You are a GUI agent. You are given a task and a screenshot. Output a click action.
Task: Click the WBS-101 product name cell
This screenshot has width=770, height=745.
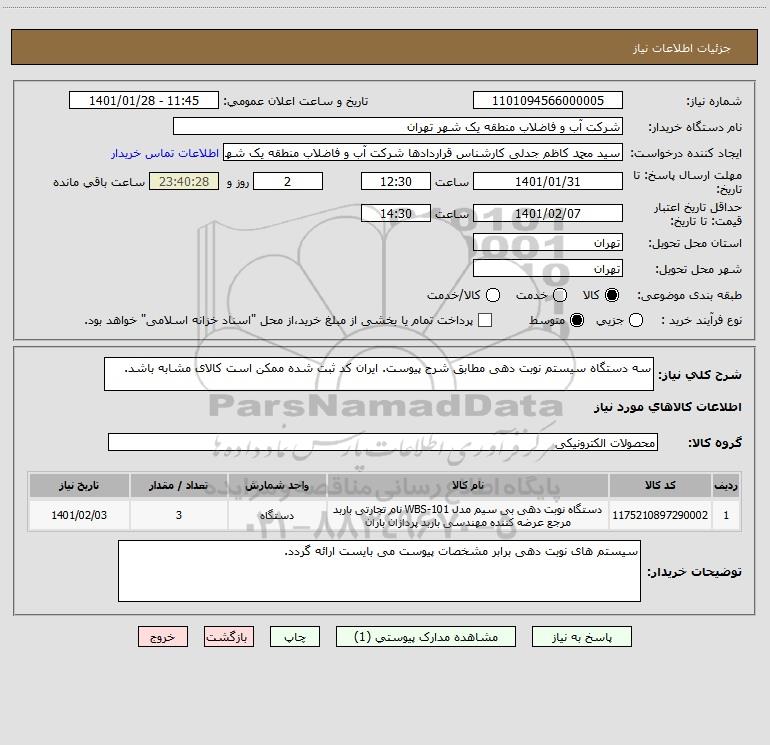(468, 515)
